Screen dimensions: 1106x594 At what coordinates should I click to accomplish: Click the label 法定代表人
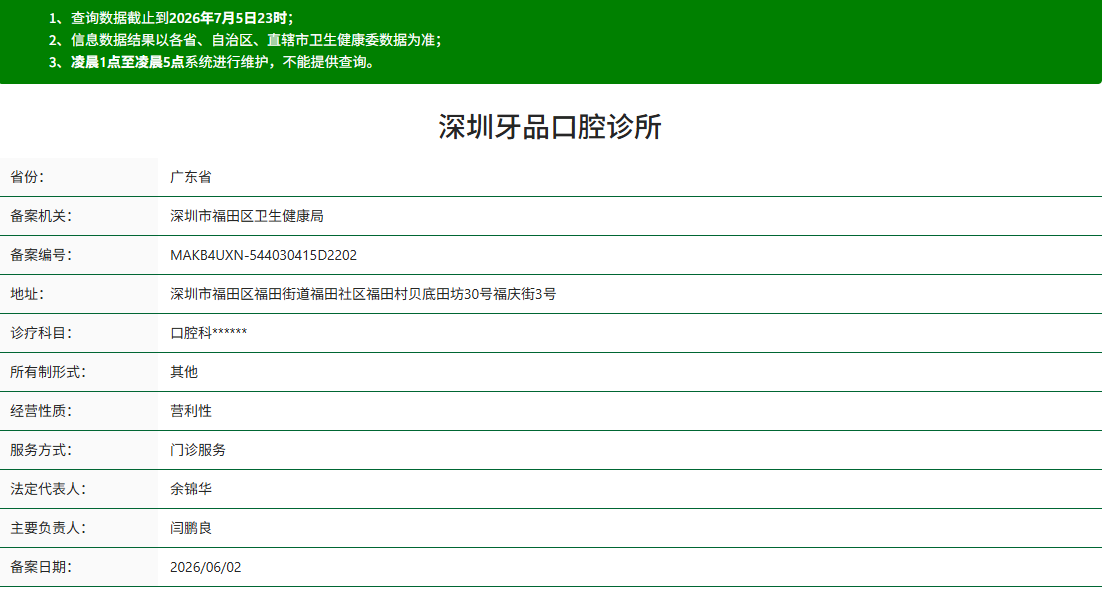[48, 489]
